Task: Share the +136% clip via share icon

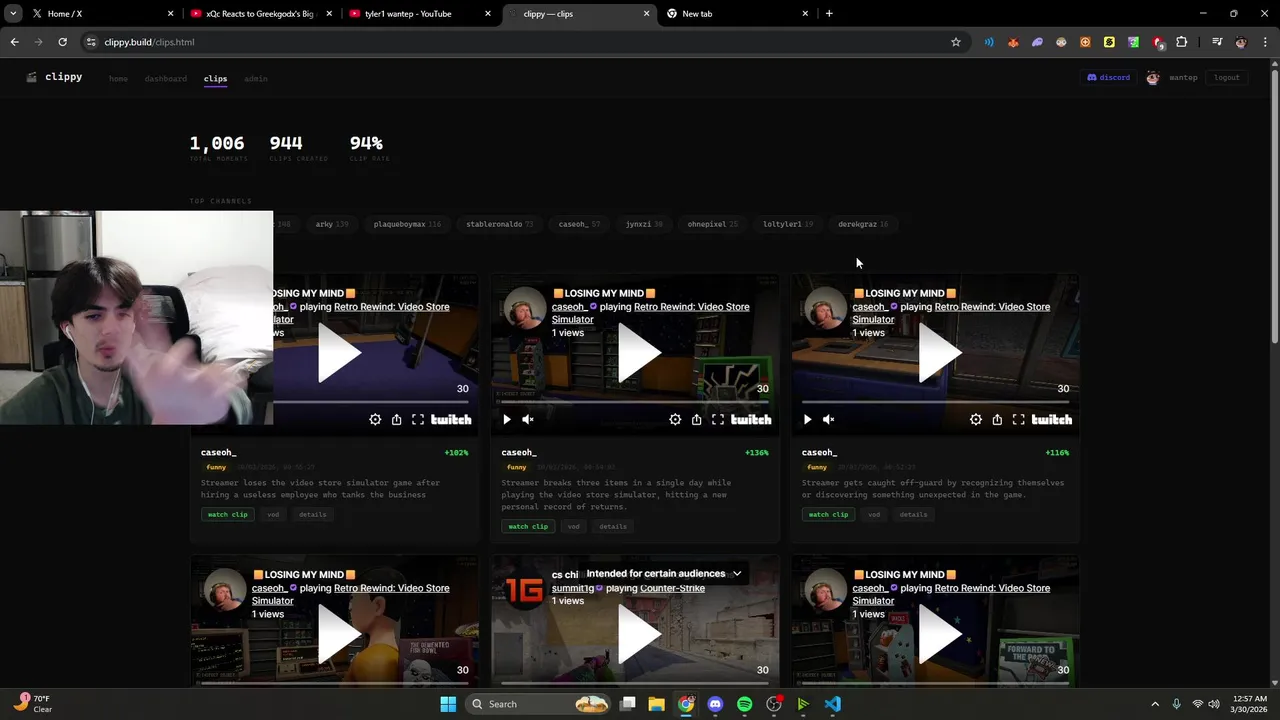Action: coord(697,420)
